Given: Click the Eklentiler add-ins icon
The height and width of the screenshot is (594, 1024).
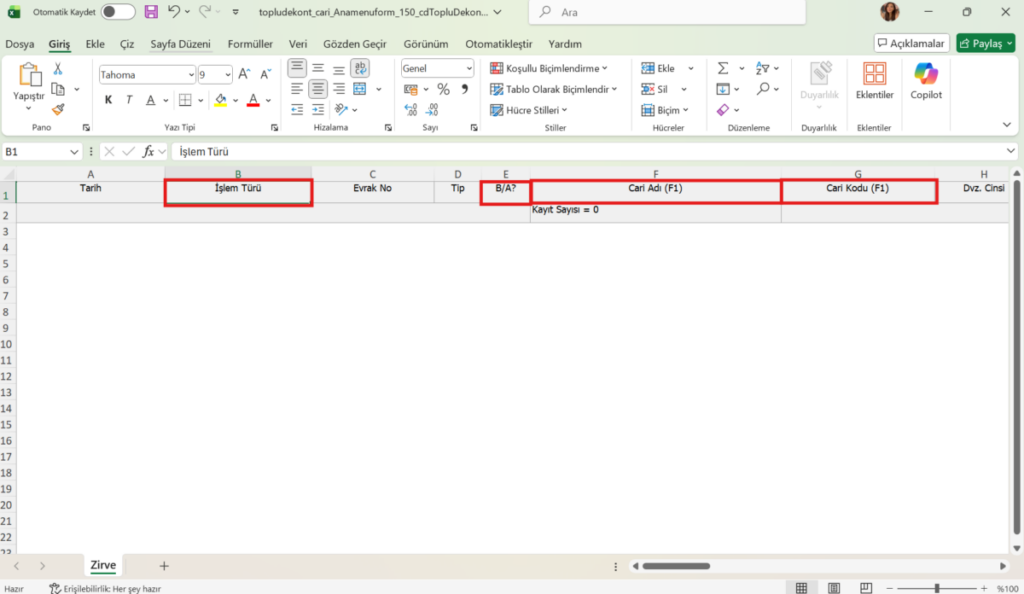Looking at the screenshot, I should click(874, 82).
